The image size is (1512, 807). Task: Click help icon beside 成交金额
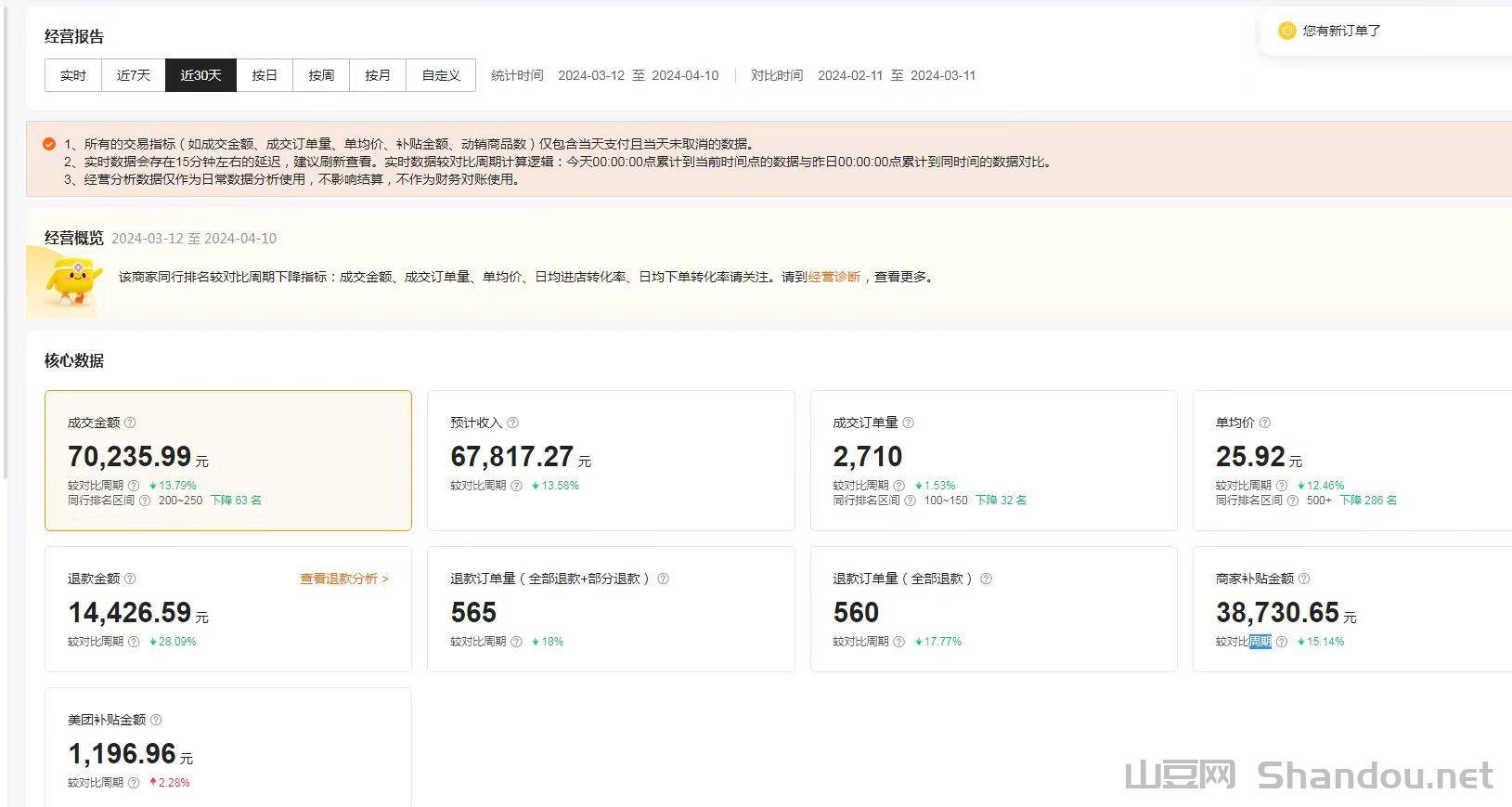tap(130, 423)
